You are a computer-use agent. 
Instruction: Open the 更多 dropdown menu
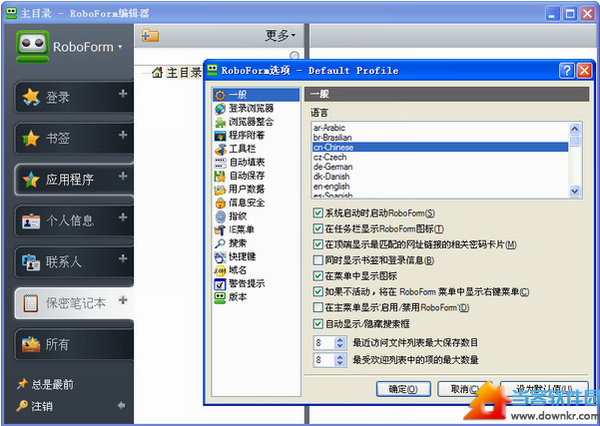point(280,35)
